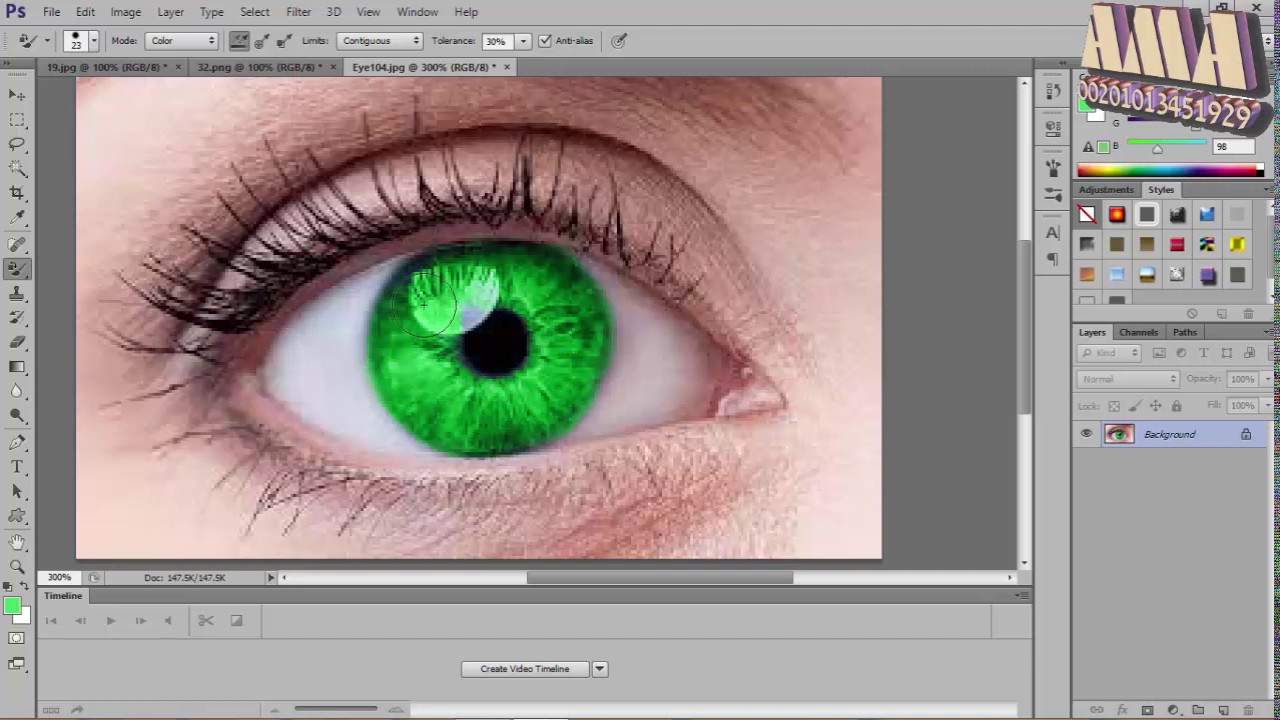Screen dimensions: 1280x720
Task: Switch to the 32.png document tab
Action: tap(260, 67)
